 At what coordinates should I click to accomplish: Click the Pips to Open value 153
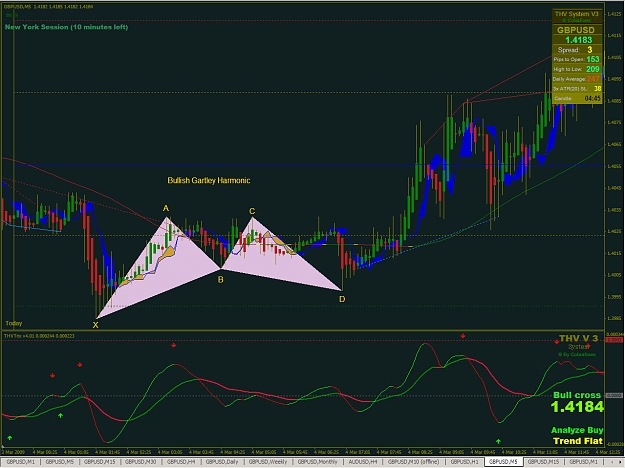(x=593, y=59)
